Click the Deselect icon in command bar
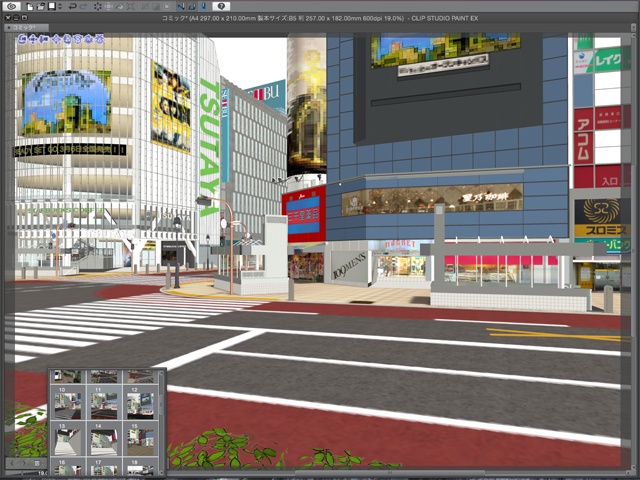Image resolution: width=640 pixels, height=480 pixels. pyautogui.click(x=145, y=7)
